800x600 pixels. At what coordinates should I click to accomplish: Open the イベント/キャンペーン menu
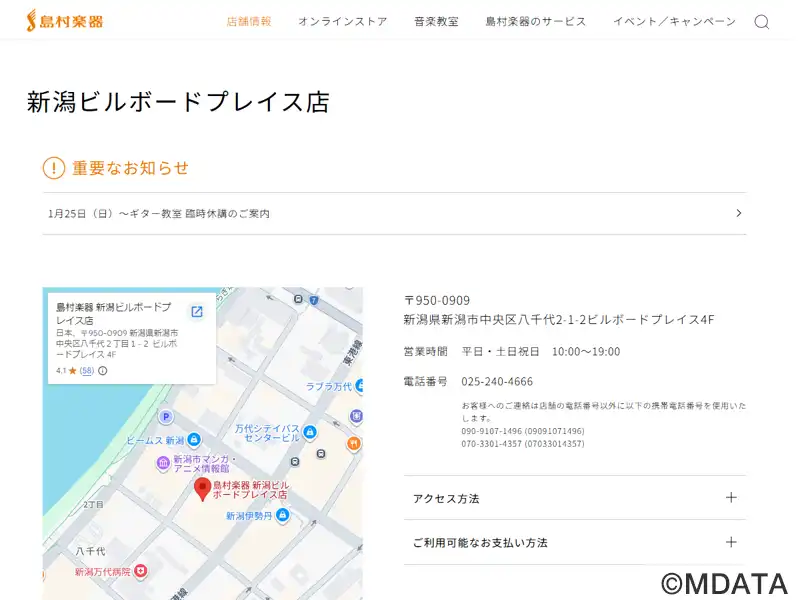(x=674, y=21)
